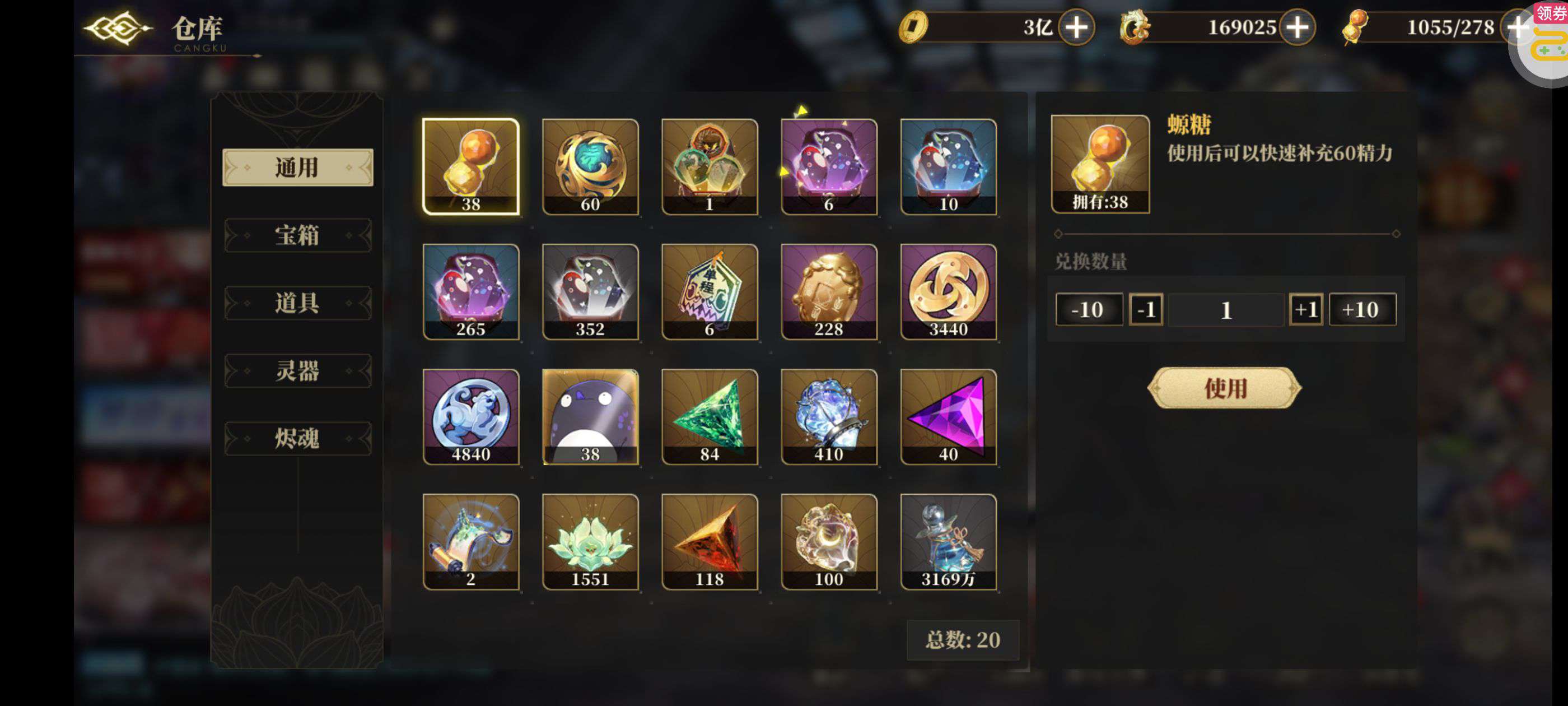Select the silver tiger medallion item 4840

(x=470, y=417)
